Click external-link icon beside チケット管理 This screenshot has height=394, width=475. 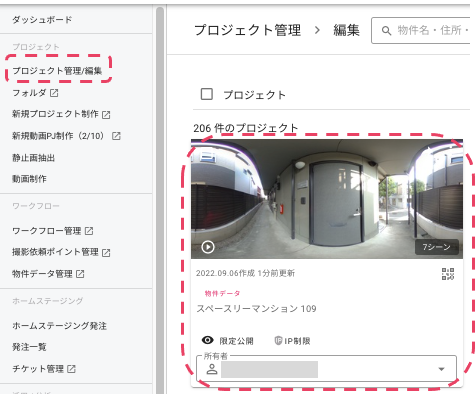(71, 369)
